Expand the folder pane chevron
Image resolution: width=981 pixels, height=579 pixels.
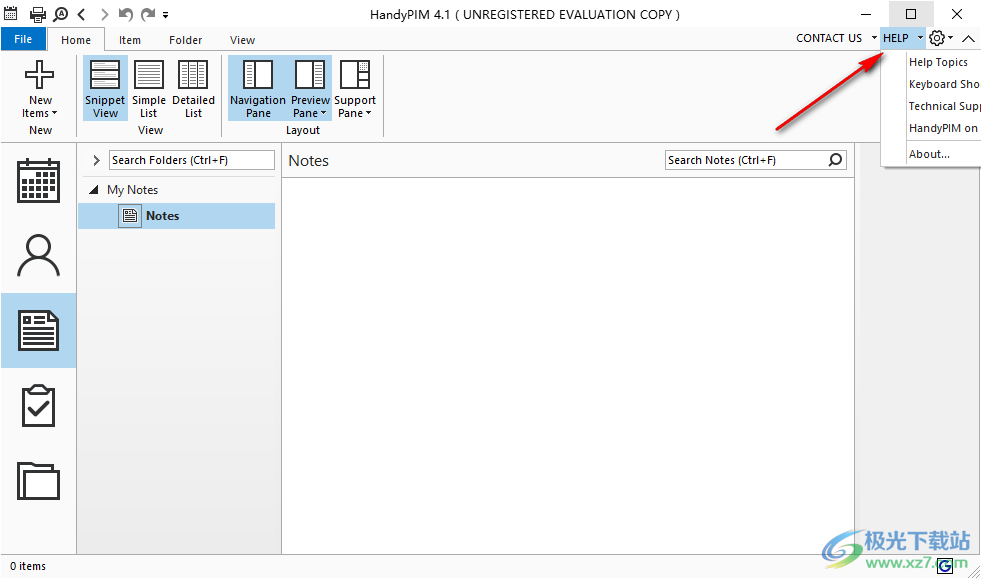[96, 160]
